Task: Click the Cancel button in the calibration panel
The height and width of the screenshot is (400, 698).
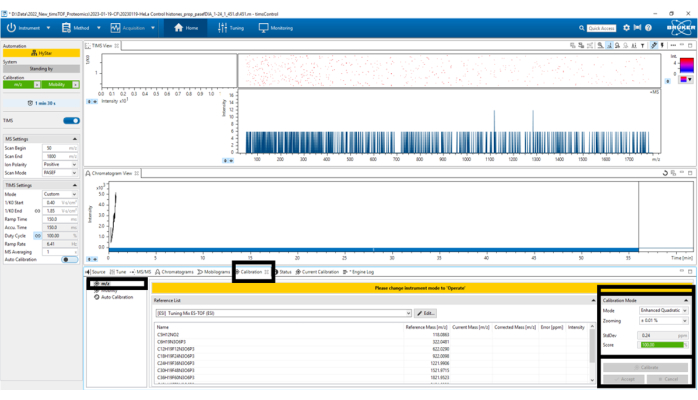Action: point(667,379)
